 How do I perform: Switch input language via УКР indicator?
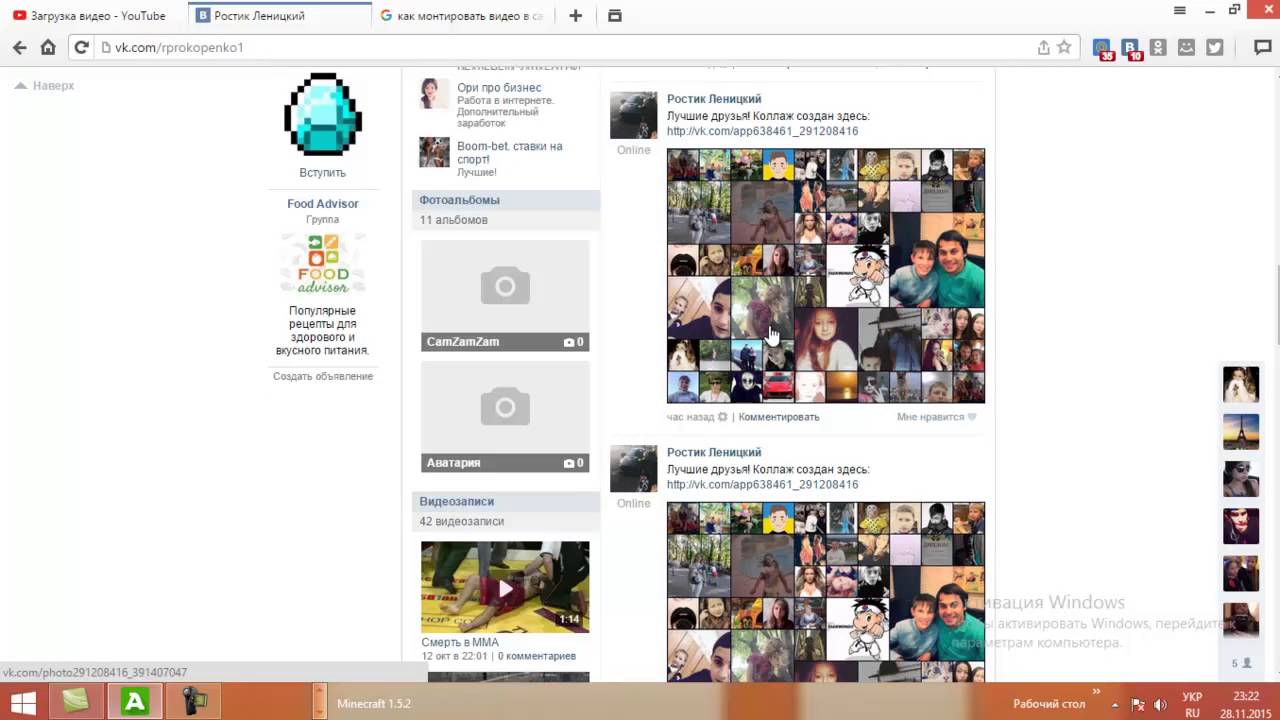[1192, 696]
